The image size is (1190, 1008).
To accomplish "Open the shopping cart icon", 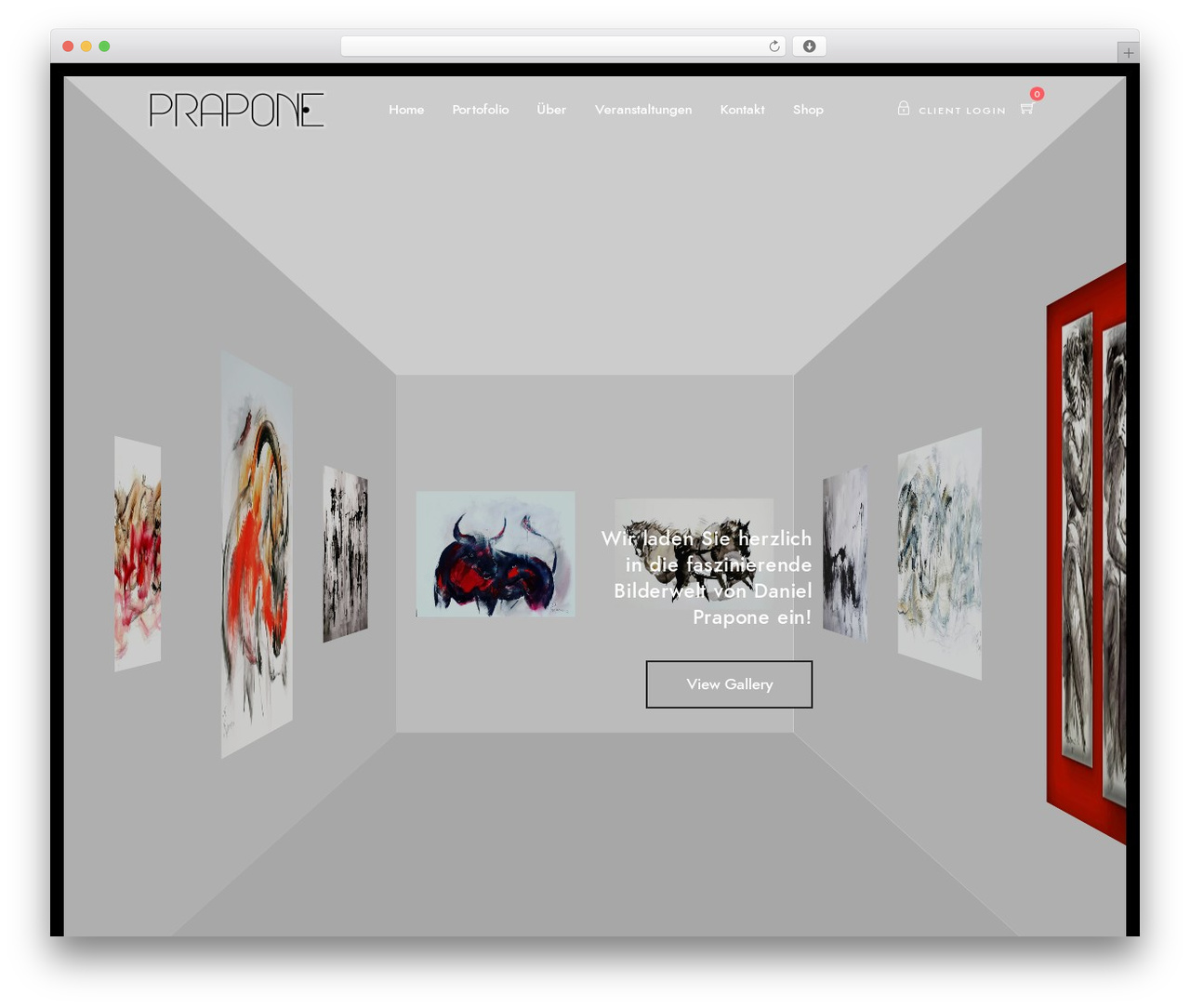I will pyautogui.click(x=1026, y=110).
